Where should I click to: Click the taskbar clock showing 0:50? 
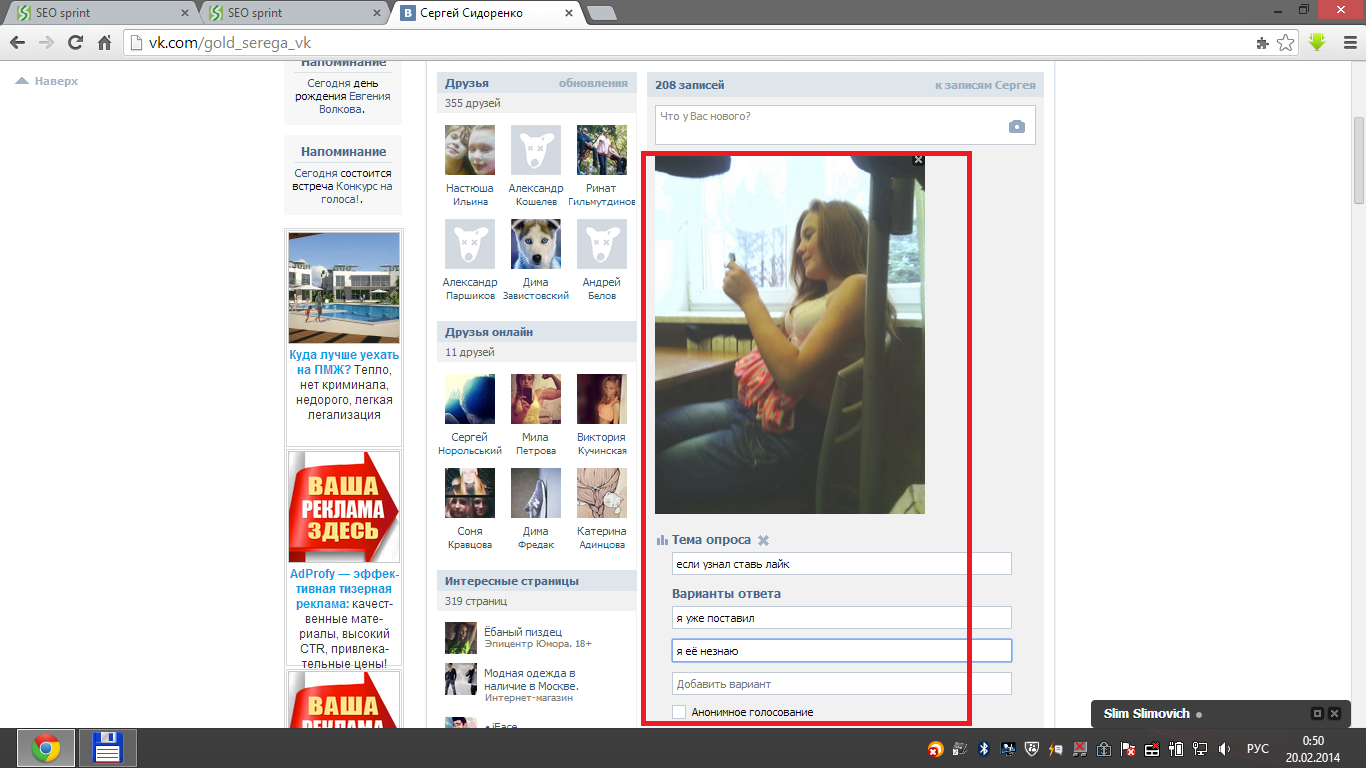(x=1313, y=748)
